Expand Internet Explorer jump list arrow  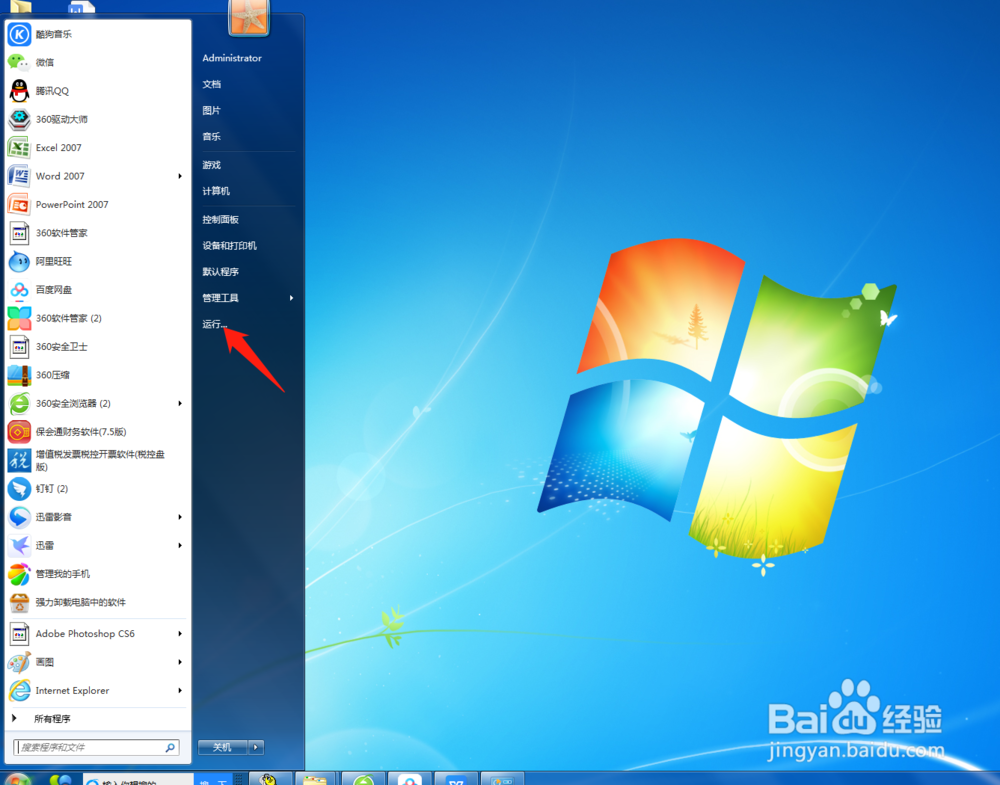tap(180, 690)
